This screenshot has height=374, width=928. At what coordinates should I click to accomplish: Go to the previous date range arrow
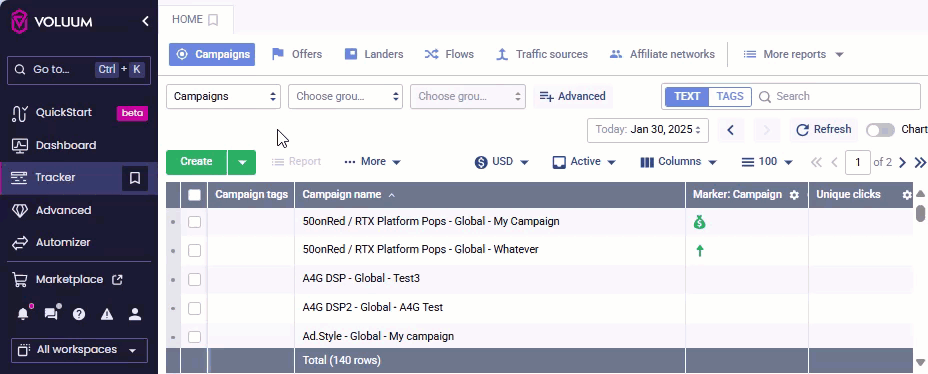coord(730,130)
